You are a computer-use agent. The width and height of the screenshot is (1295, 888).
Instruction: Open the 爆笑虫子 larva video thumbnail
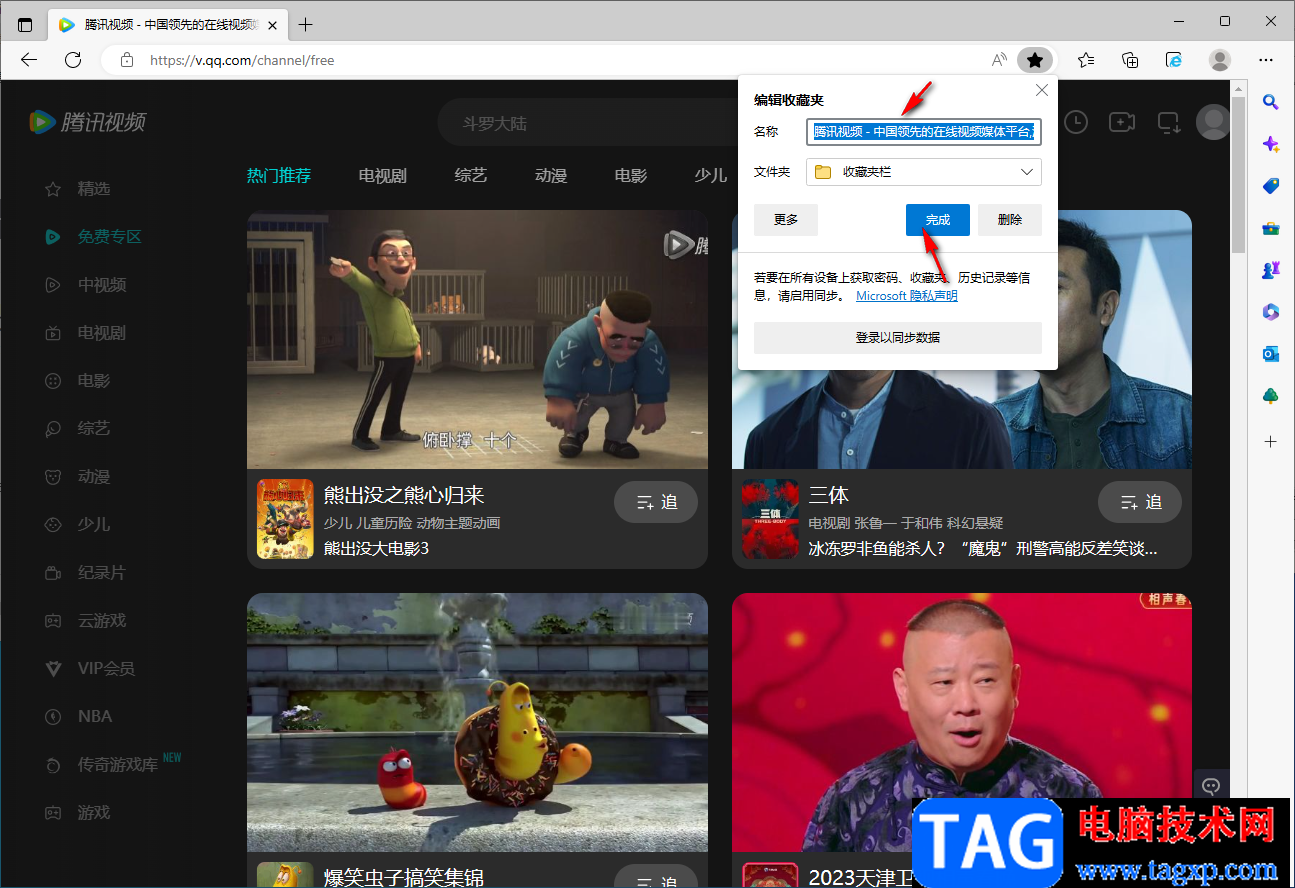[477, 722]
